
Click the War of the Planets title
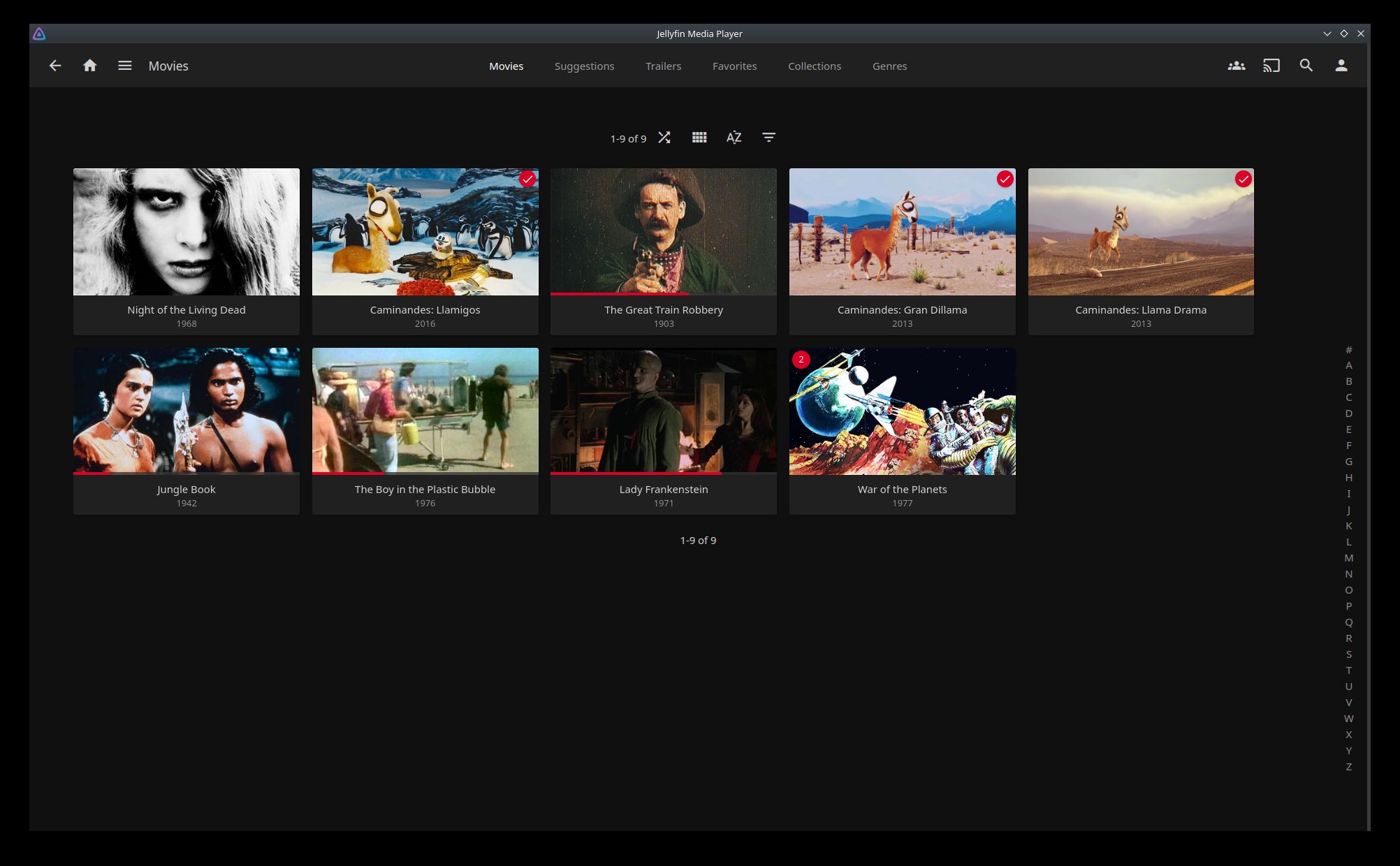pyautogui.click(x=902, y=490)
